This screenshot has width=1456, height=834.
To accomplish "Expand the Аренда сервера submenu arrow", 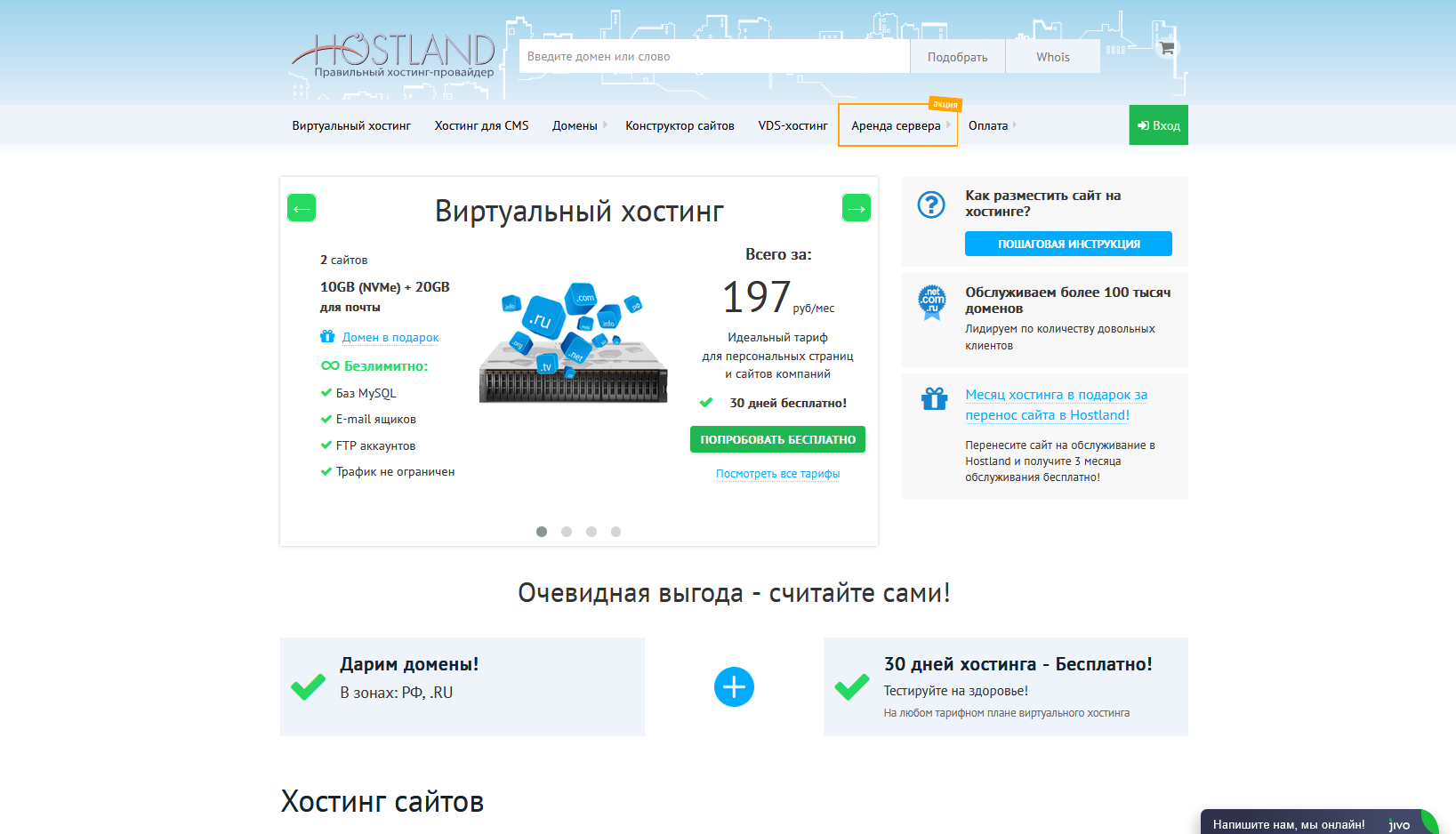I will coord(948,124).
